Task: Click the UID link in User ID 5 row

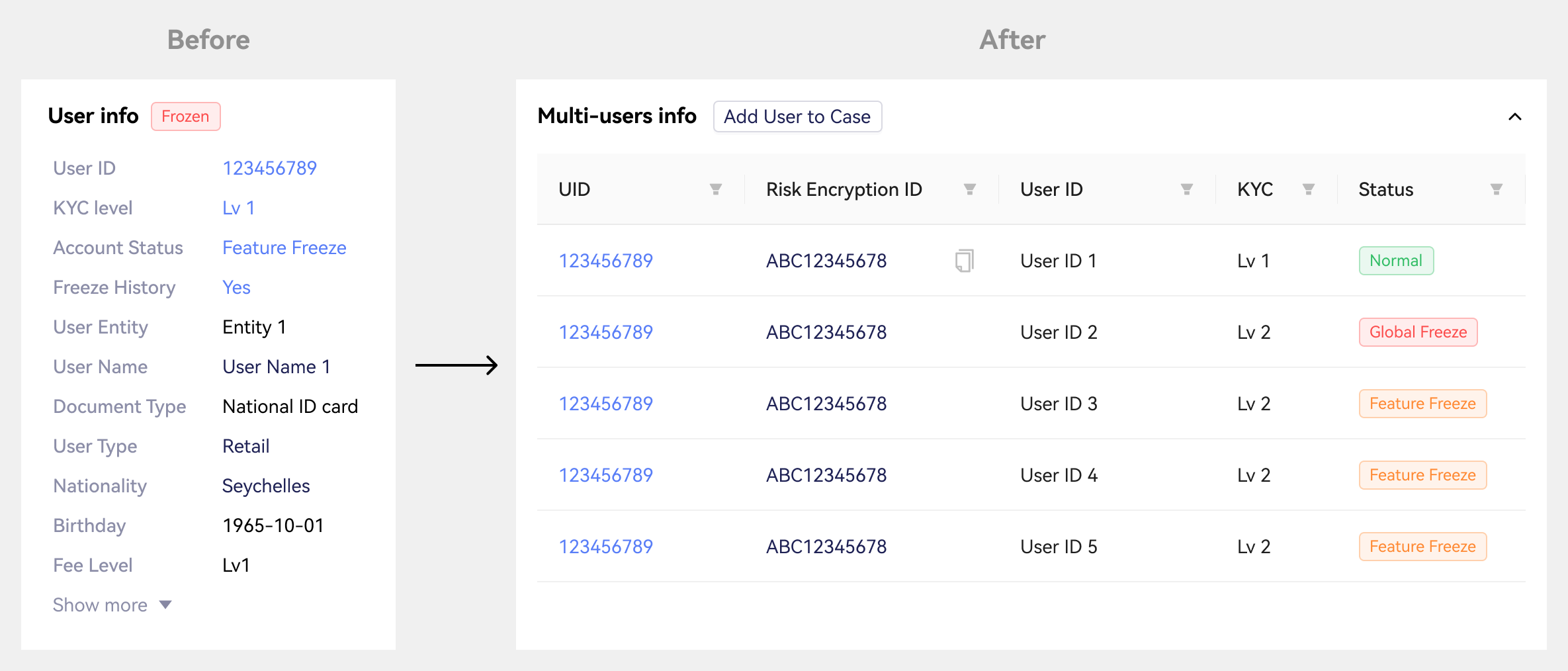Action: (x=605, y=547)
